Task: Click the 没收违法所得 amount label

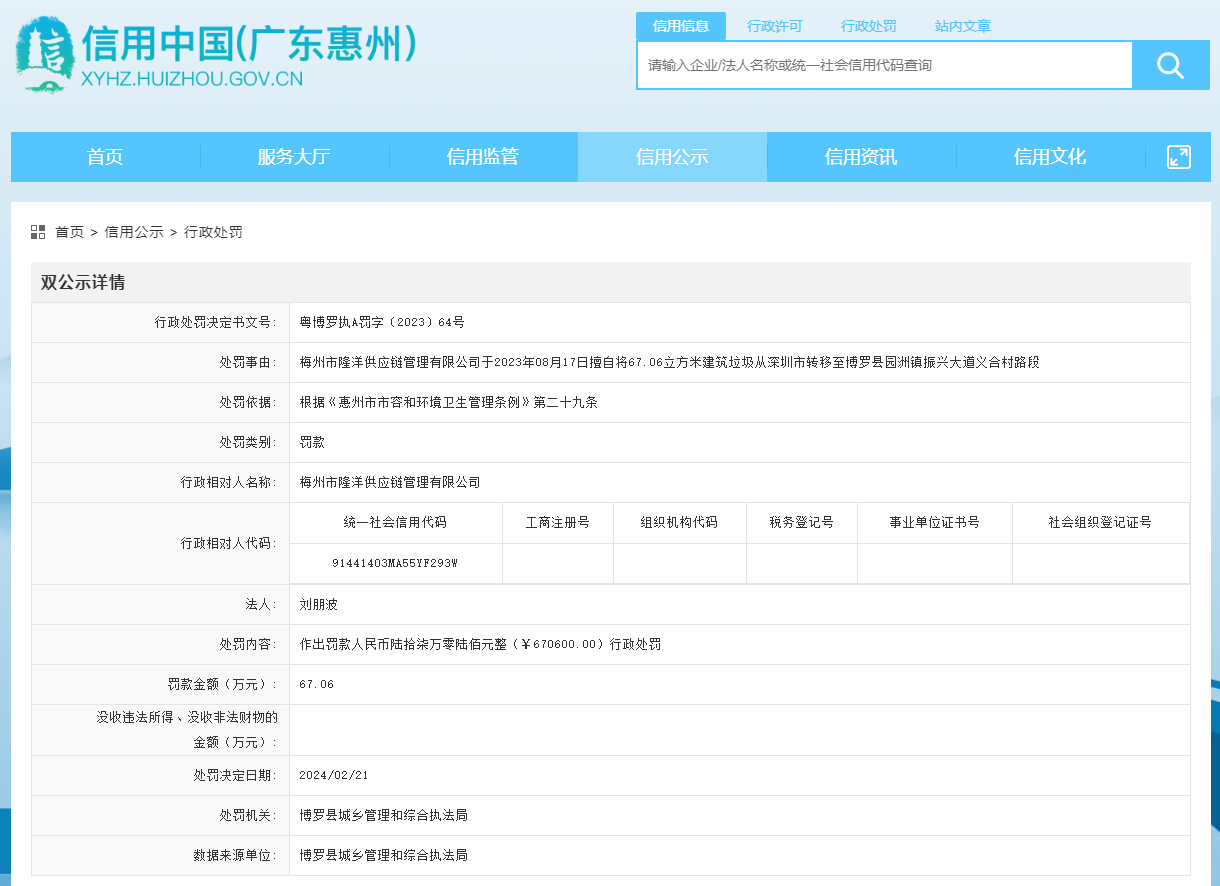Action: tap(187, 730)
